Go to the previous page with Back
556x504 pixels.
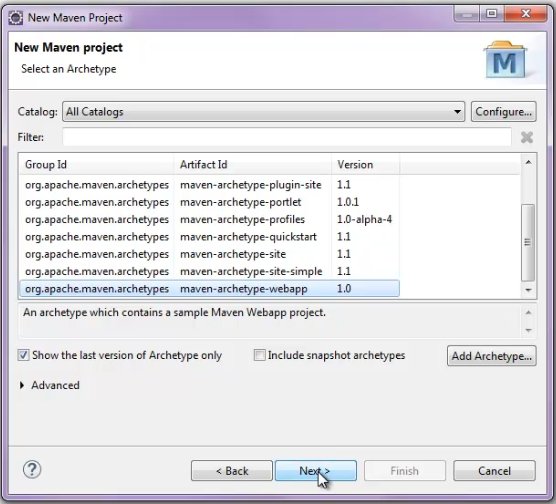tap(232, 471)
